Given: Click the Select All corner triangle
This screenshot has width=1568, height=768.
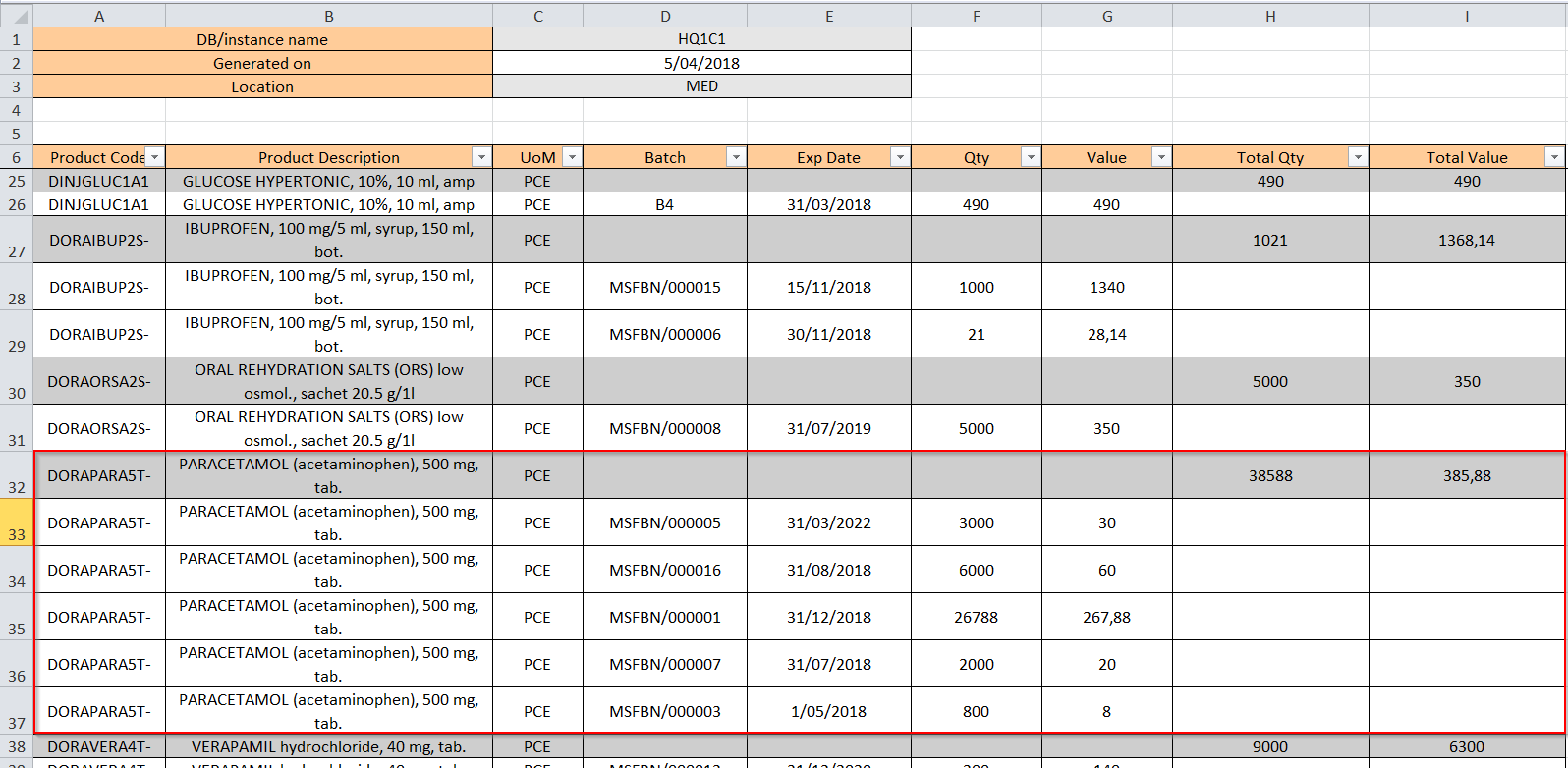Looking at the screenshot, I should [17, 16].
